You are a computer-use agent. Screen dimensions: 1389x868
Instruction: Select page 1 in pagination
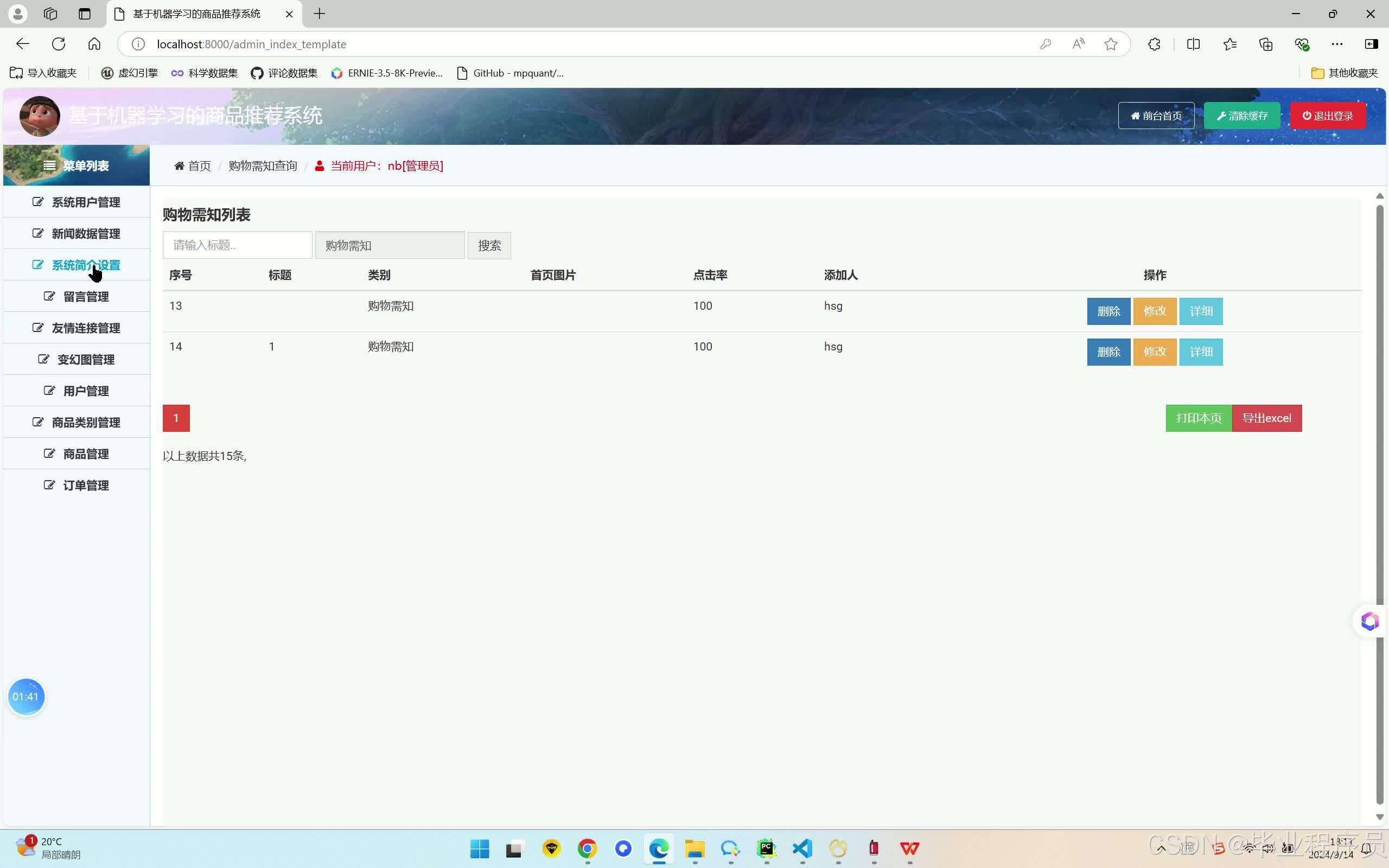176,418
